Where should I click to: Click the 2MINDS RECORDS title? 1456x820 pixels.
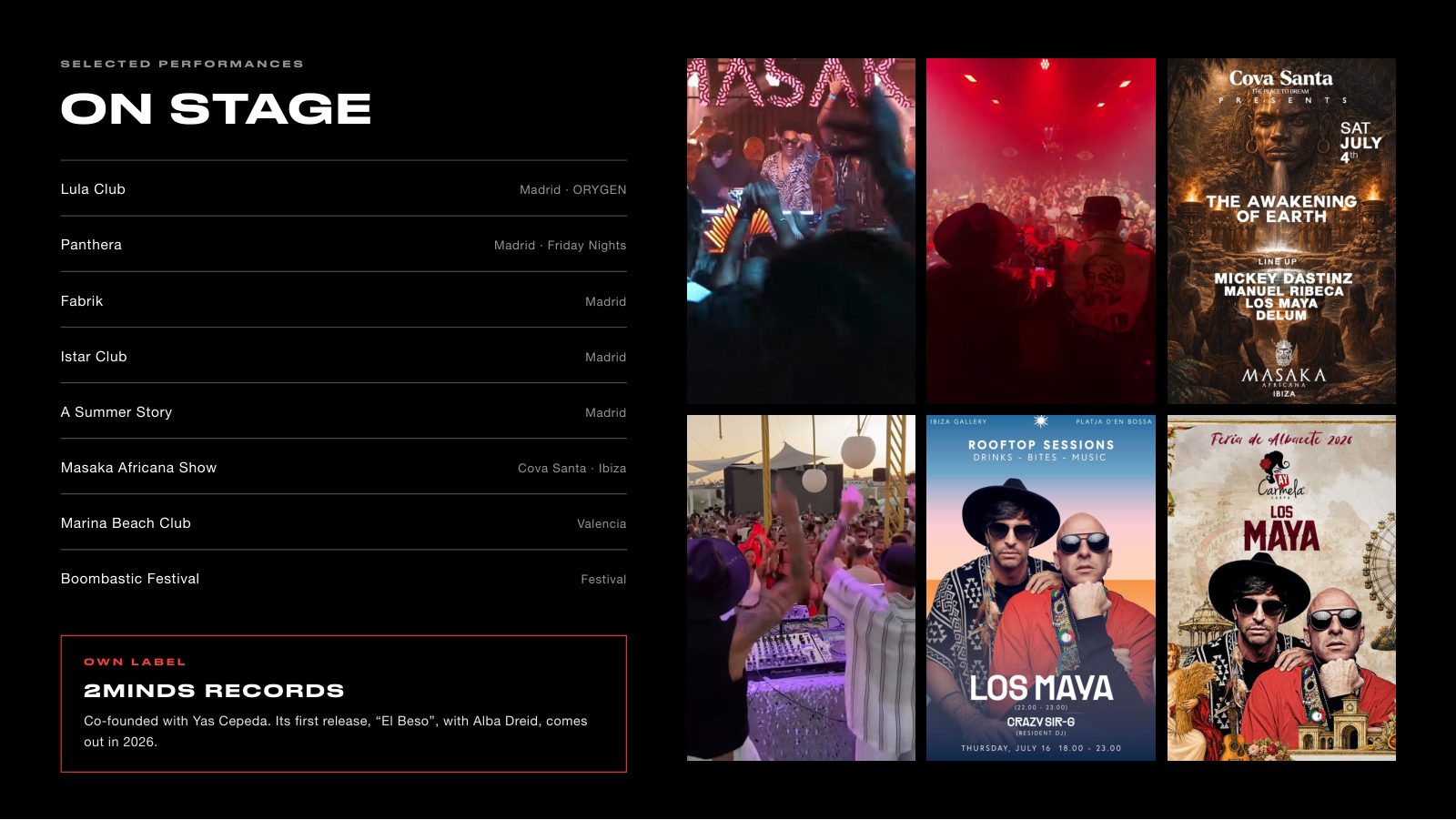tap(214, 691)
